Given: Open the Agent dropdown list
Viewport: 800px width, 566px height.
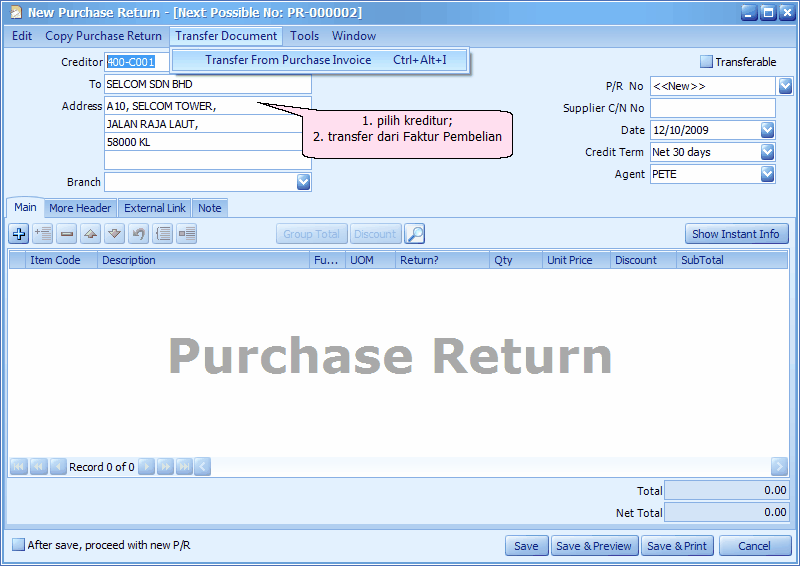Looking at the screenshot, I should [x=767, y=174].
